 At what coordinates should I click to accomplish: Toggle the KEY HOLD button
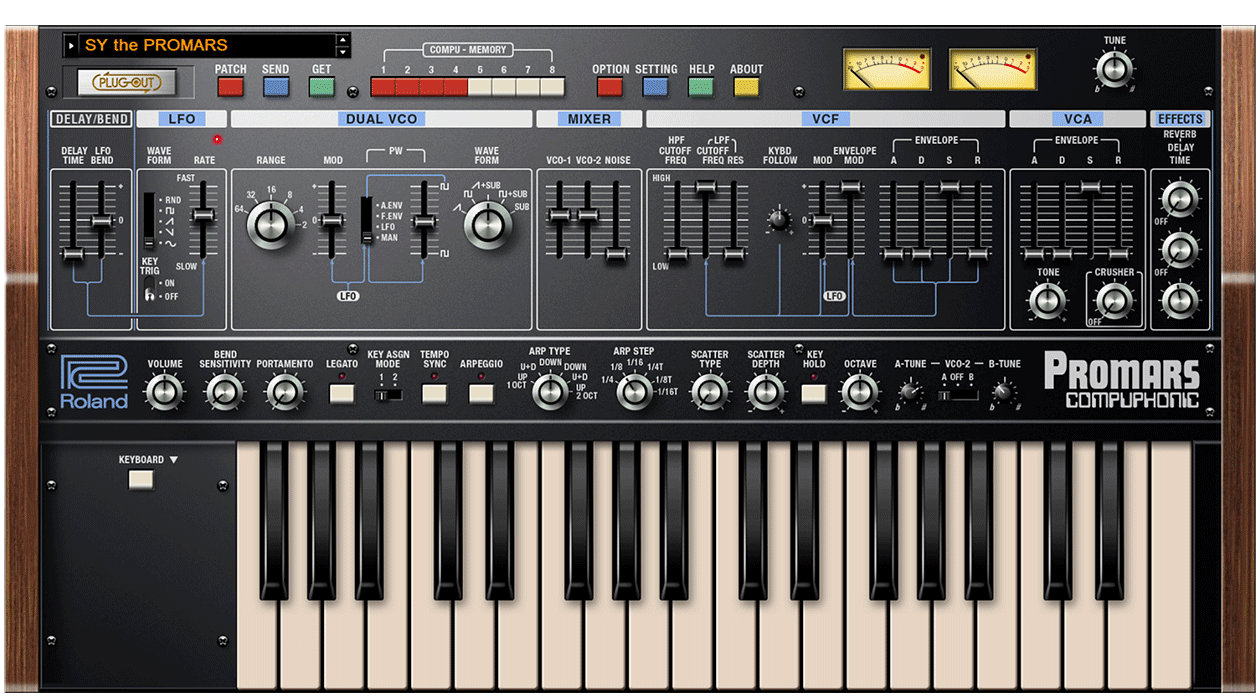coord(814,393)
